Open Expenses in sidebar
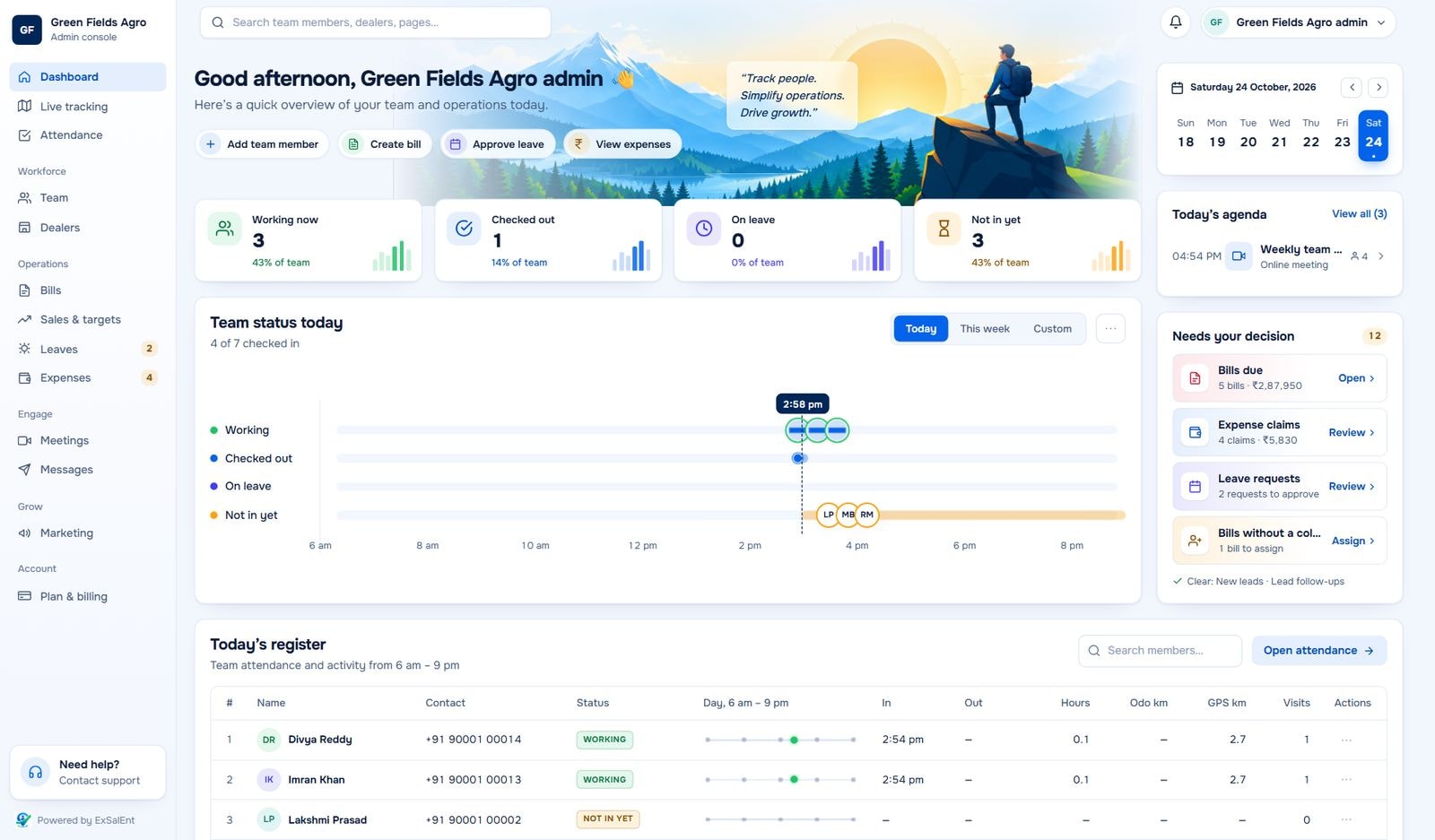Screen dimensions: 1435x840 88,378
